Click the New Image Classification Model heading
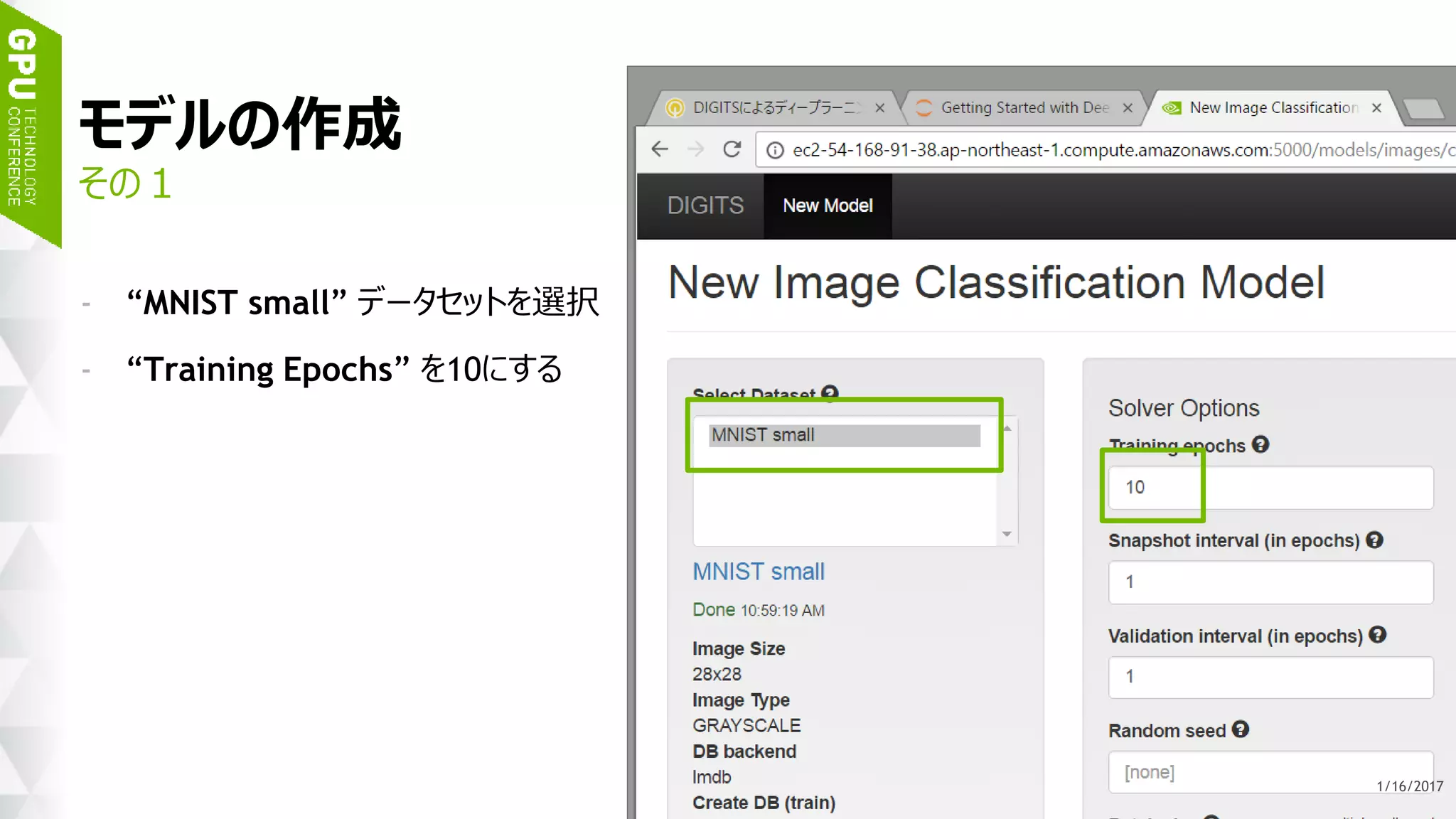 coord(997,283)
